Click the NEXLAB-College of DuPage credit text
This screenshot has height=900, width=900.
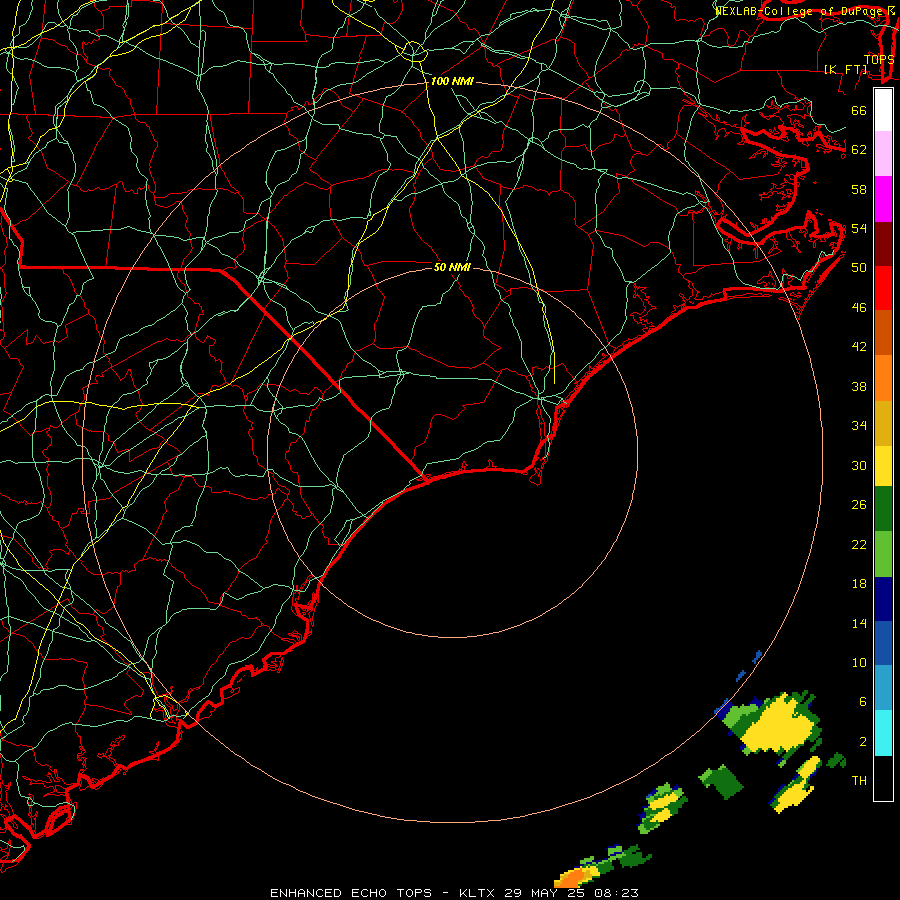801,11
